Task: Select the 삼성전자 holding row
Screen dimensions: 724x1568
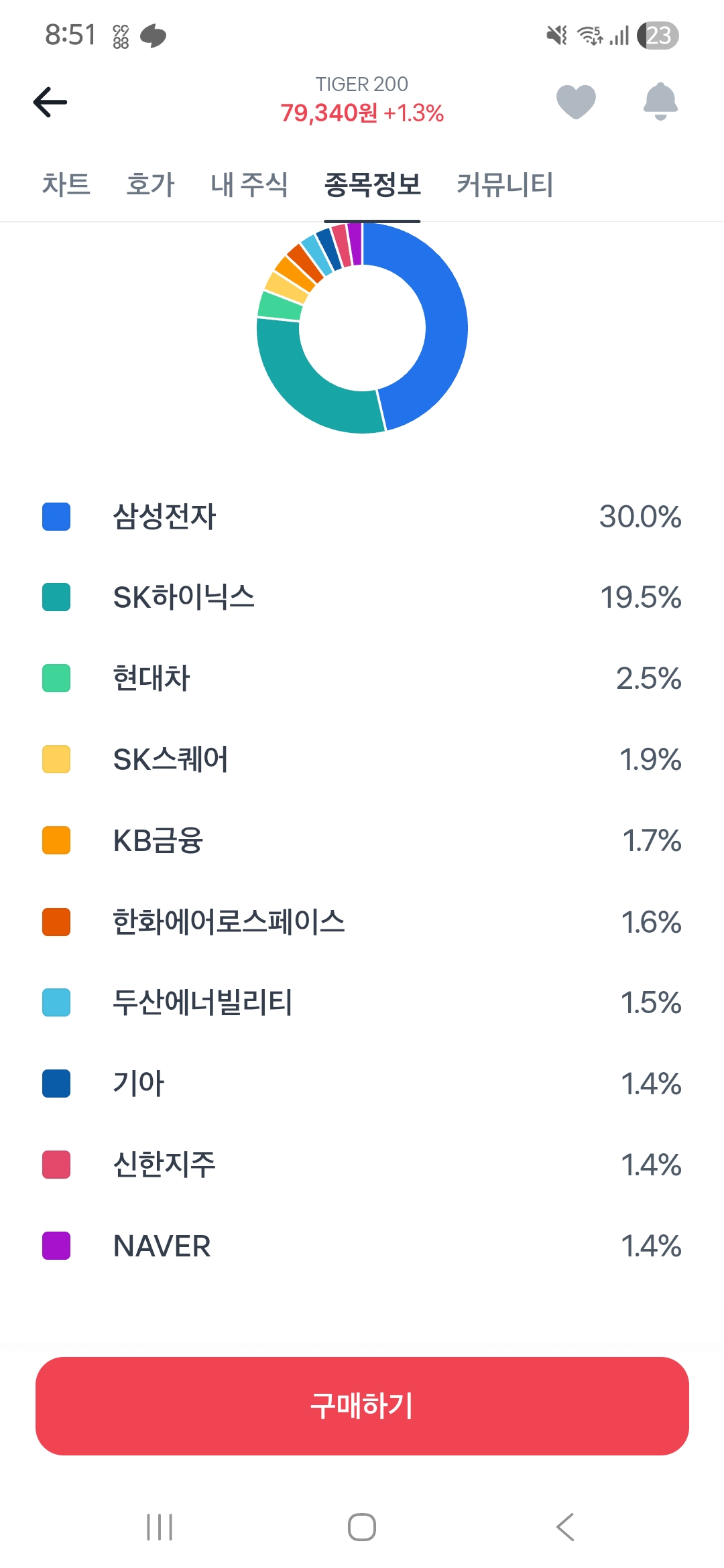Action: click(362, 517)
